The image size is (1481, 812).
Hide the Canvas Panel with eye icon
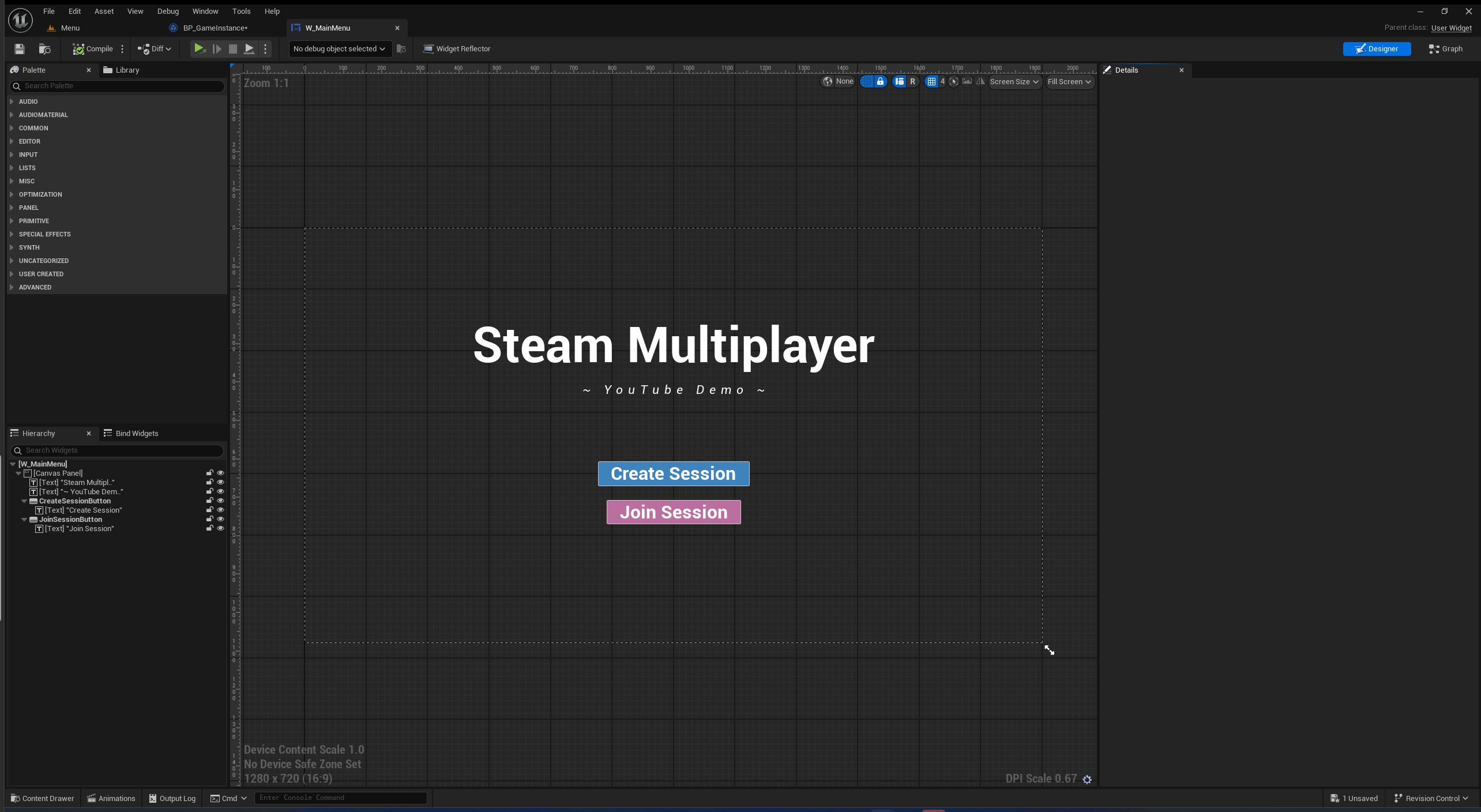tap(220, 473)
